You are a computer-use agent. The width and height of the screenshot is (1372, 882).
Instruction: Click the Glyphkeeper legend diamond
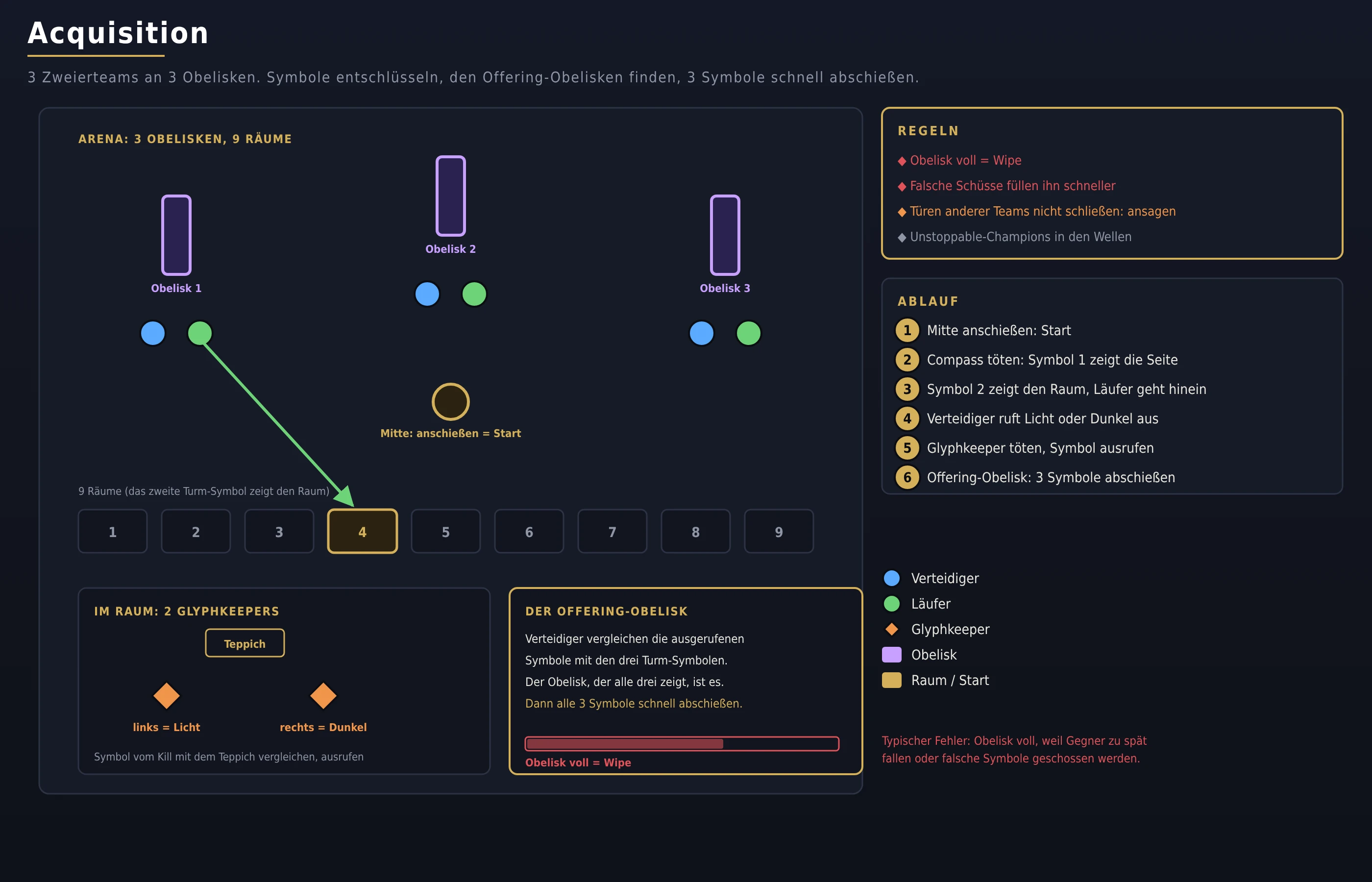892,630
